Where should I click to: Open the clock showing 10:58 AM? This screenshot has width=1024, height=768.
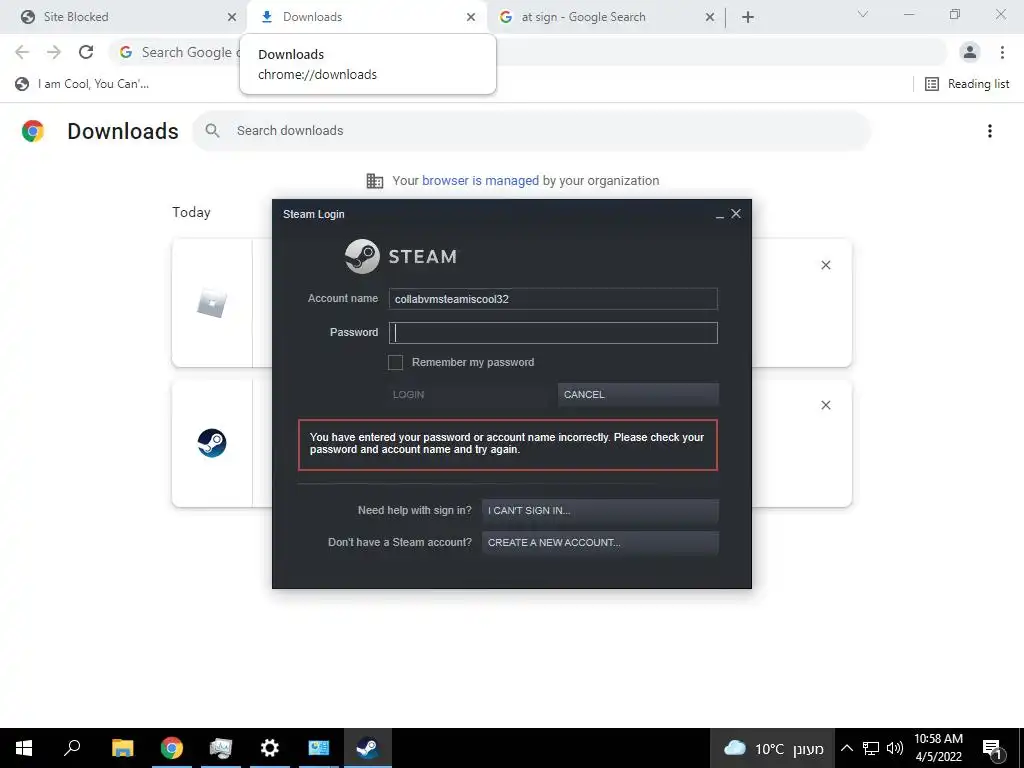pyautogui.click(x=938, y=748)
